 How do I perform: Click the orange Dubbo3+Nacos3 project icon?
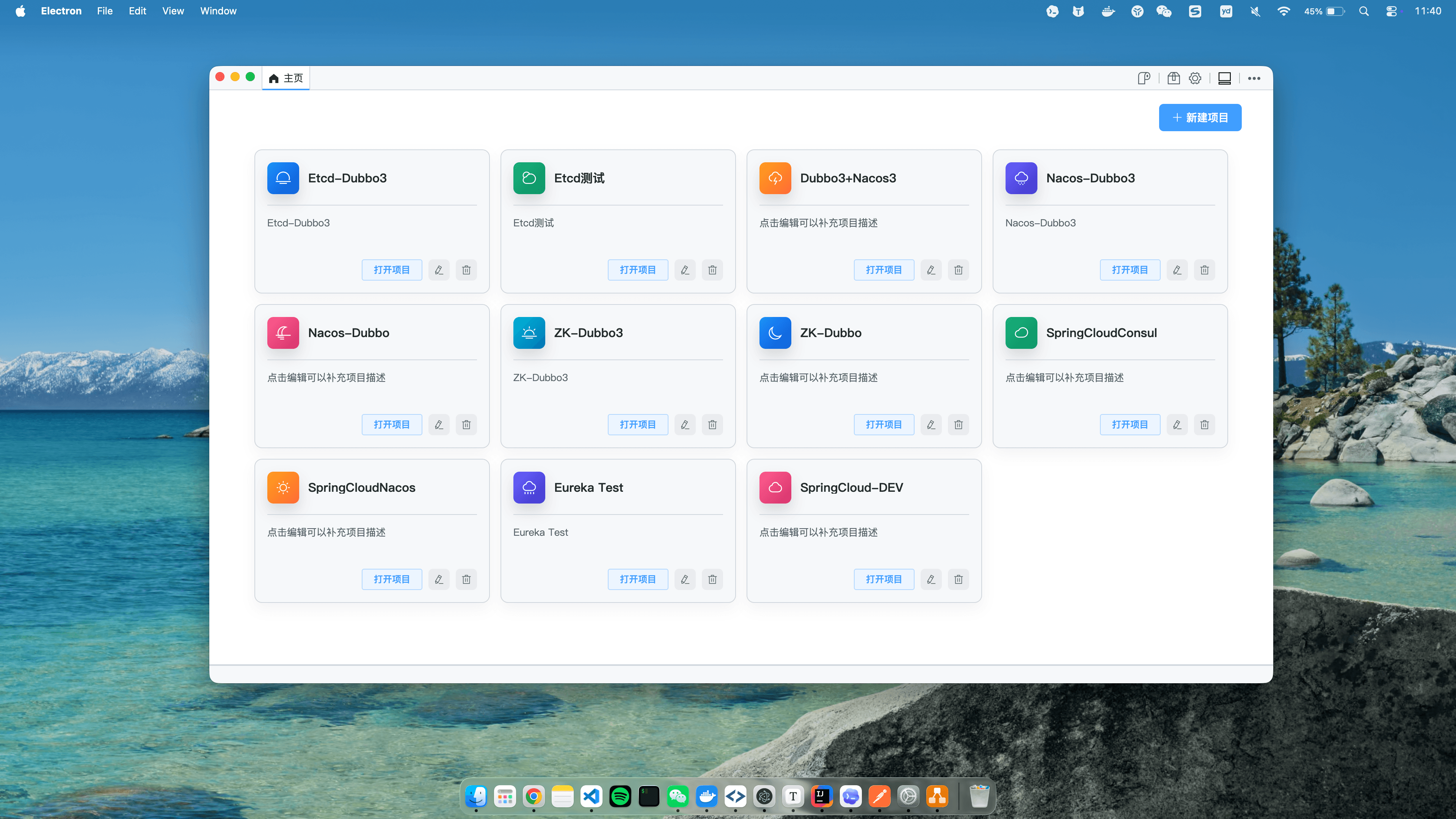click(x=775, y=178)
